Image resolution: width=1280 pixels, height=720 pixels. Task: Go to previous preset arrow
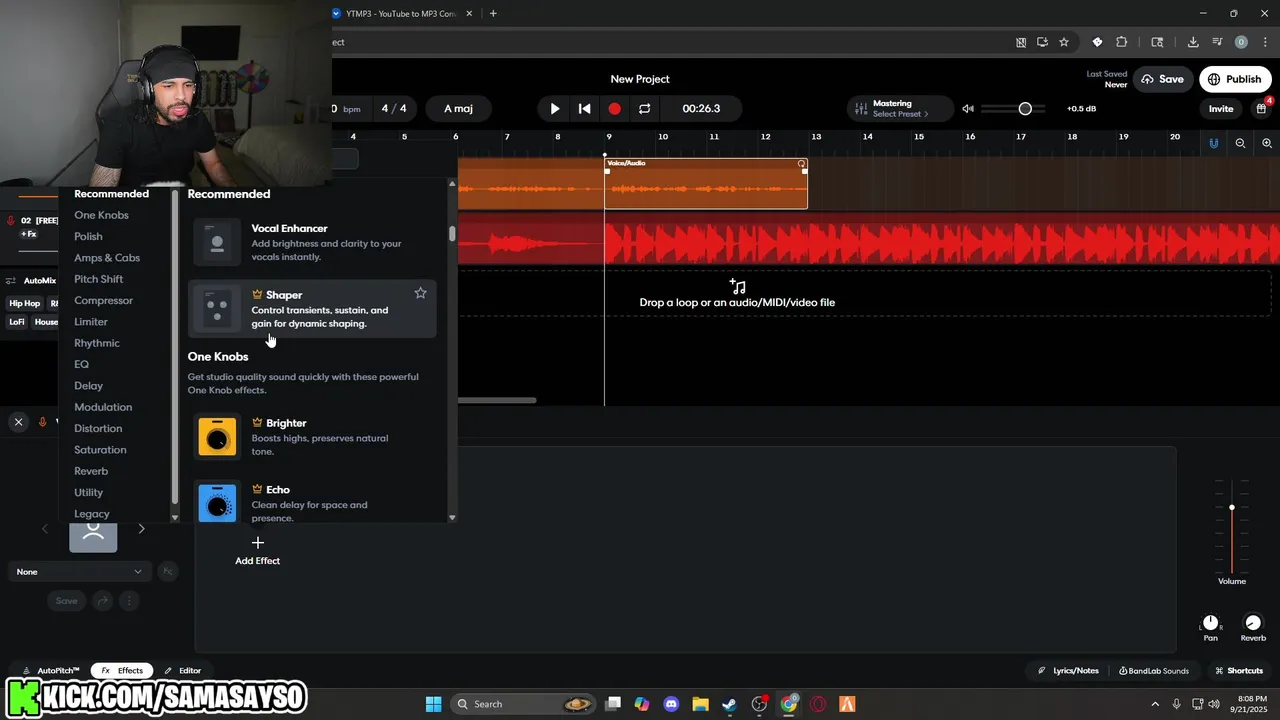[x=44, y=529]
